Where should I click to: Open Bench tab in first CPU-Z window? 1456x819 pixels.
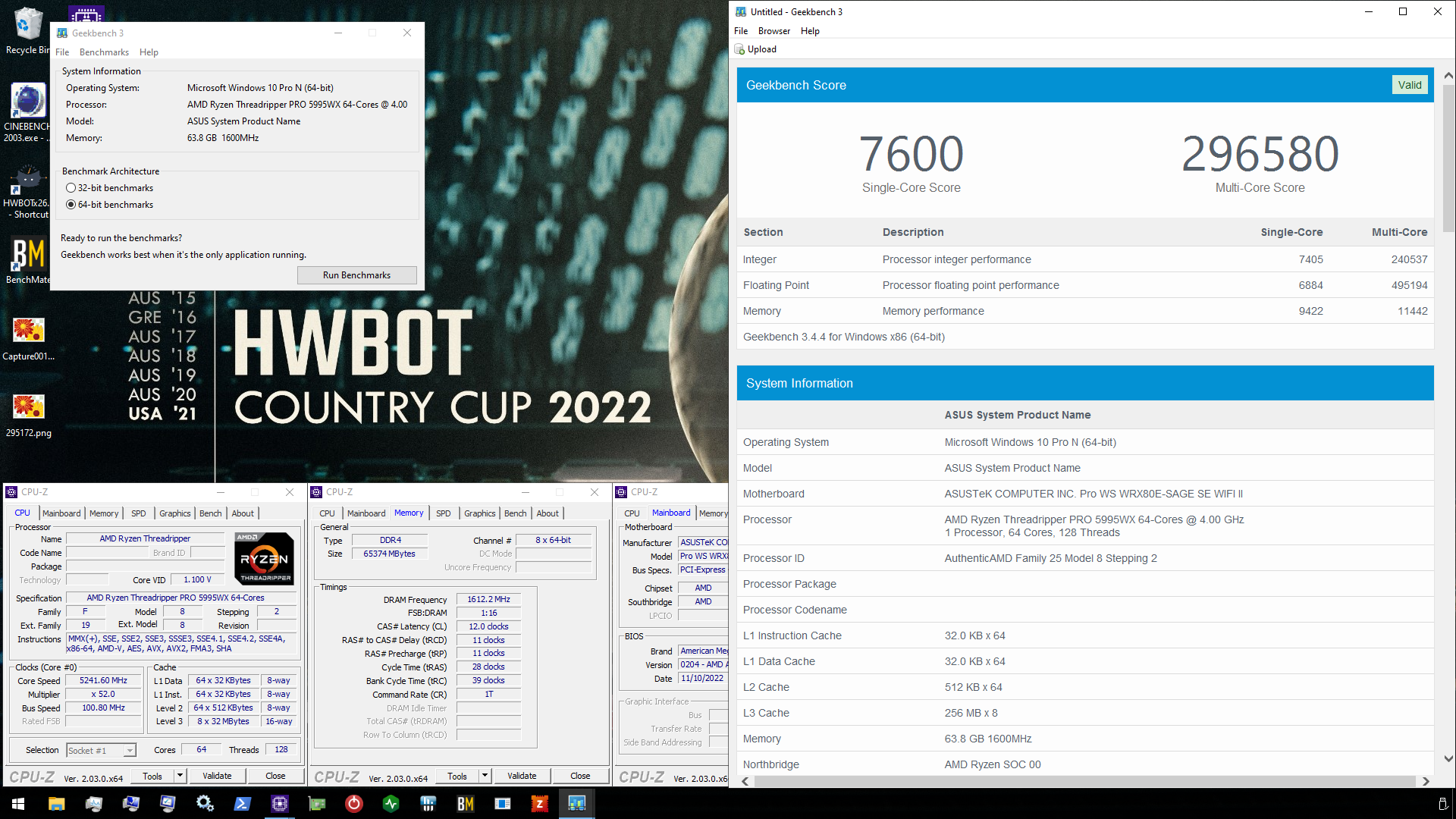coord(210,513)
